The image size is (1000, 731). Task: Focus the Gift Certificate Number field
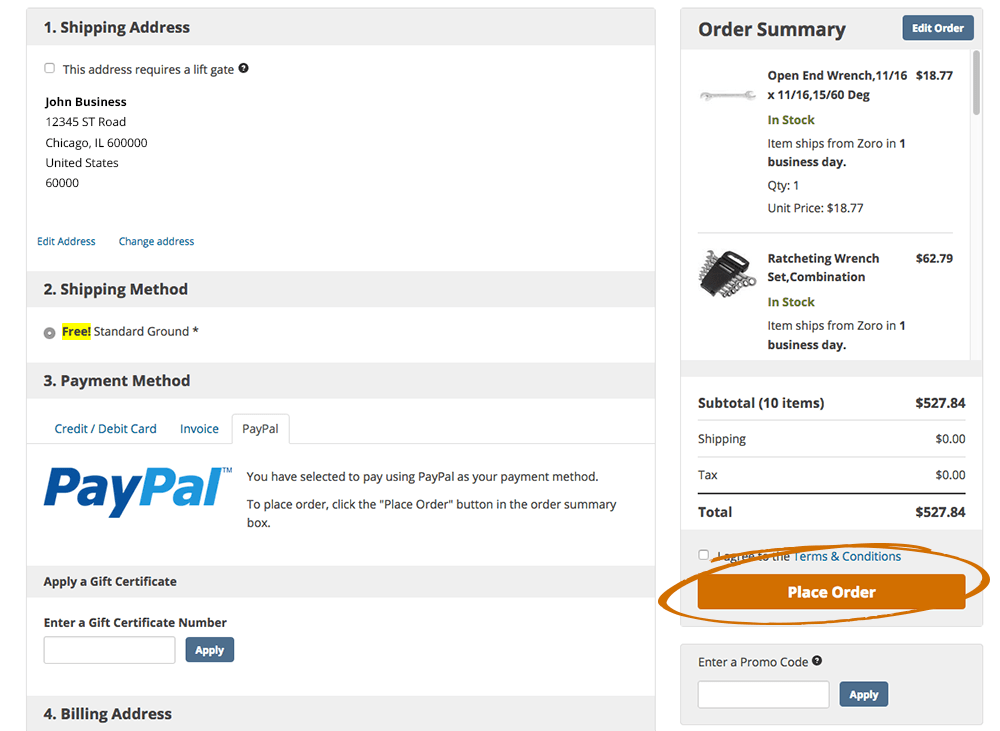tap(110, 650)
